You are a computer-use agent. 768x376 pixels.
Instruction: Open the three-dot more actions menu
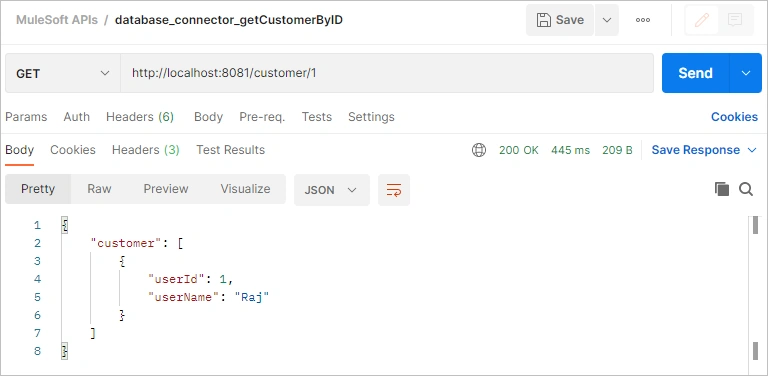pos(643,20)
